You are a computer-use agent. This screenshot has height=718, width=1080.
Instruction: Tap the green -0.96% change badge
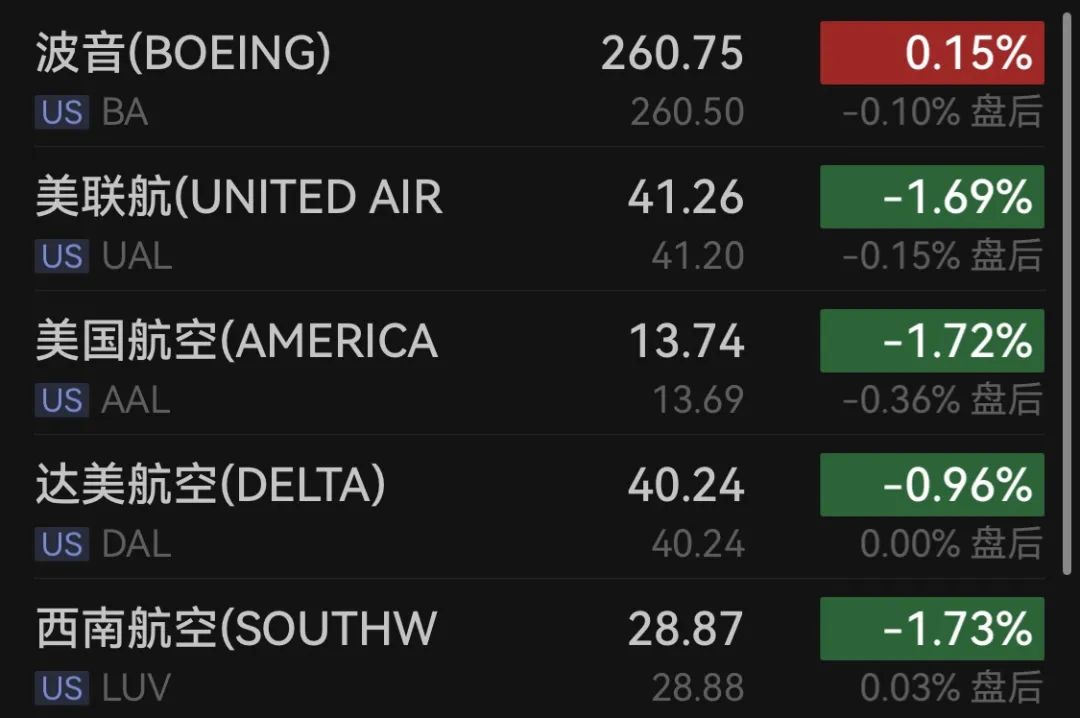(932, 485)
